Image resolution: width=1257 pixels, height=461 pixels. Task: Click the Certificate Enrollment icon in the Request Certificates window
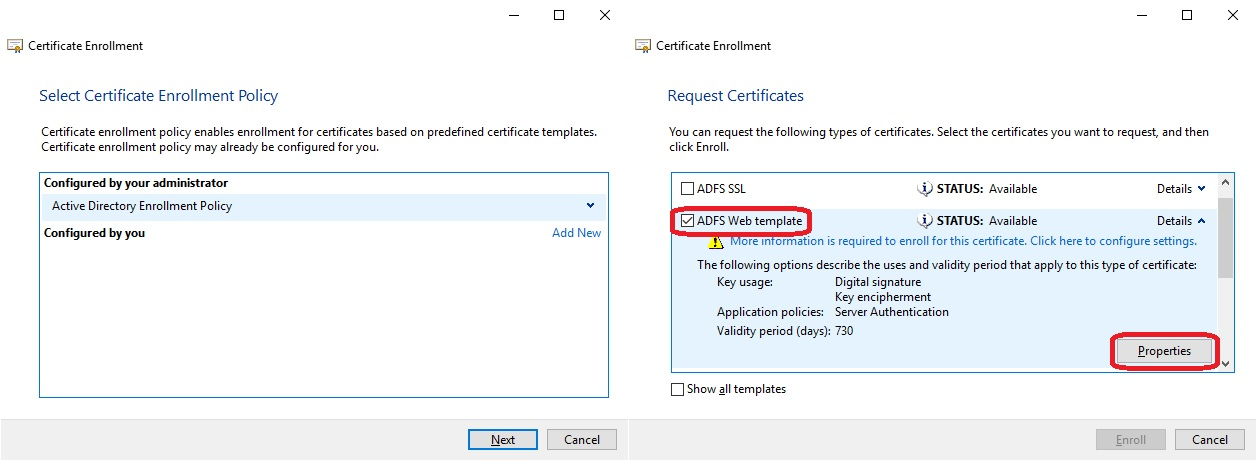(643, 46)
